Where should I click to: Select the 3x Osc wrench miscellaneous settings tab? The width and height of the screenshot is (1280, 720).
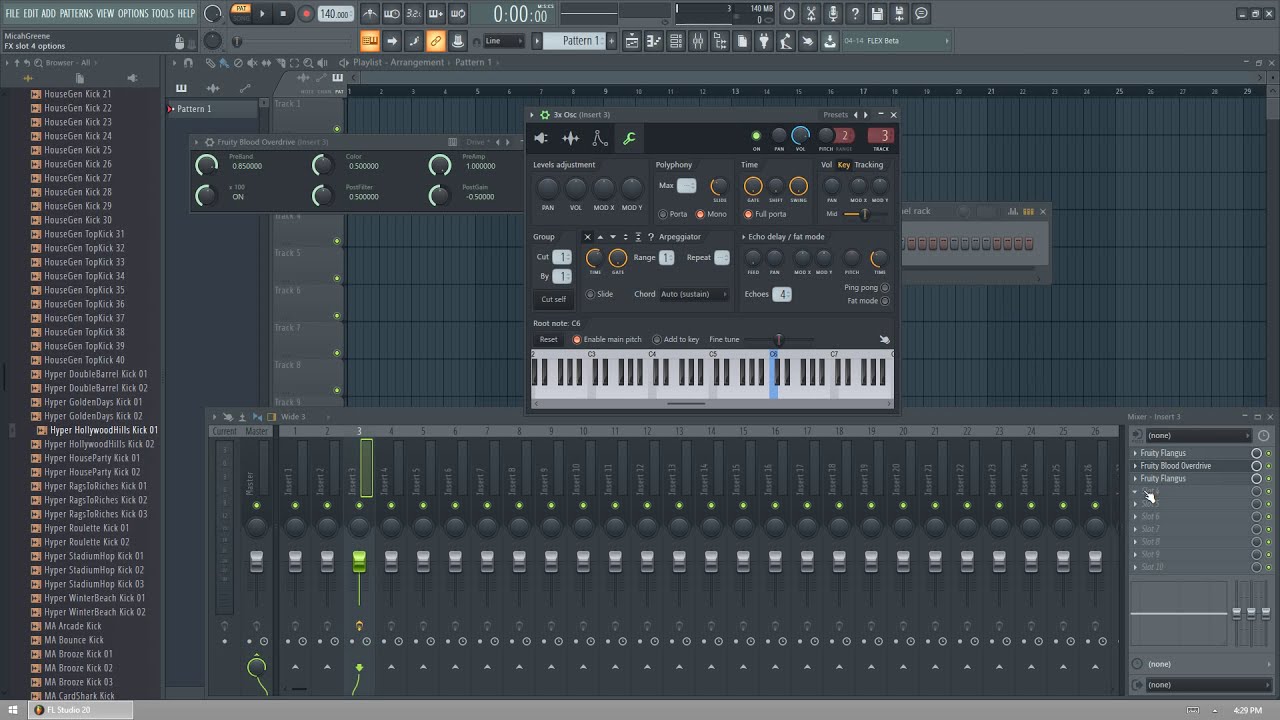pyautogui.click(x=629, y=139)
